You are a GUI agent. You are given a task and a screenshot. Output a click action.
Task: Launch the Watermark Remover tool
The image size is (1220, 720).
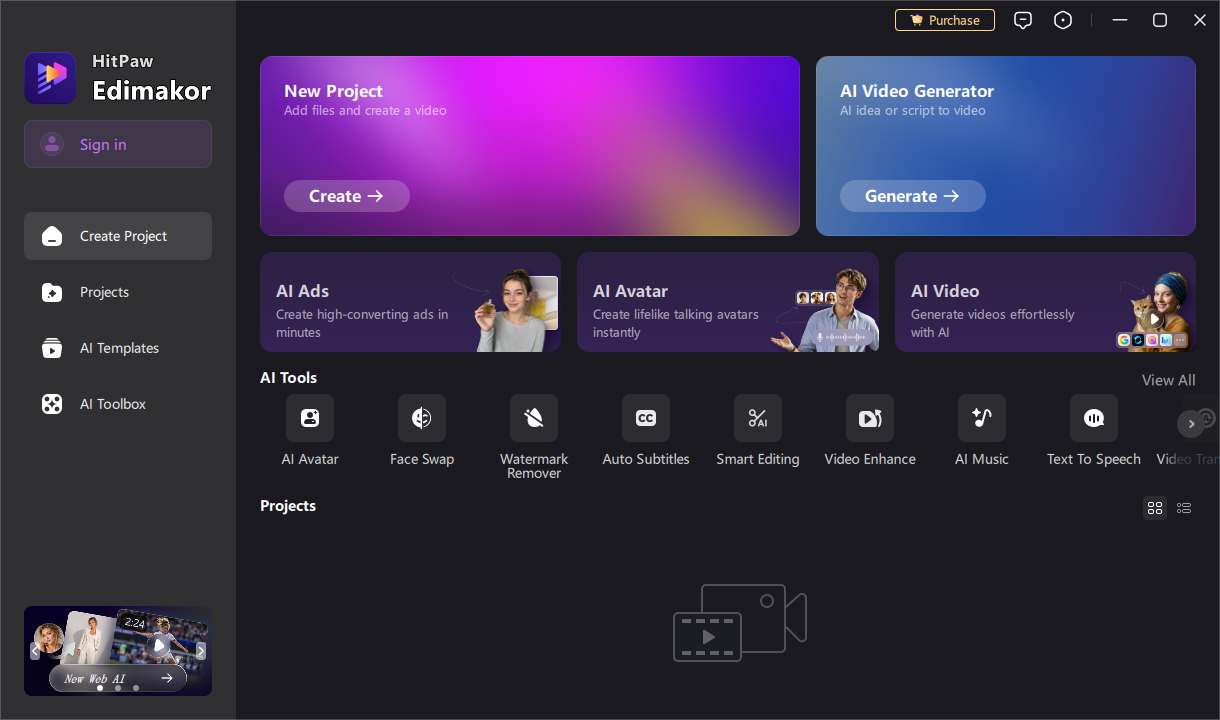[x=534, y=418]
